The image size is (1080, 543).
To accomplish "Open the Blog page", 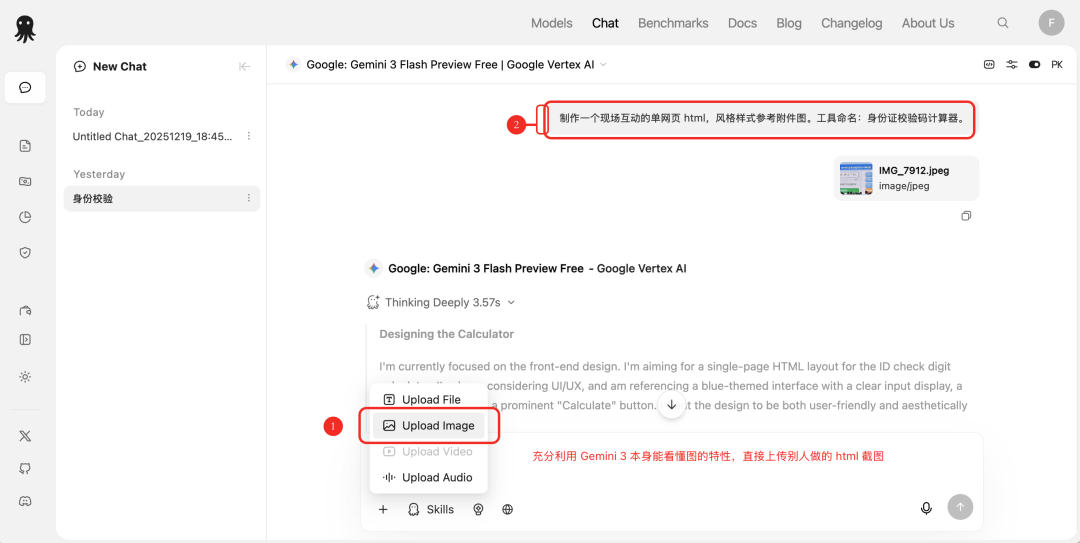I will (x=789, y=23).
